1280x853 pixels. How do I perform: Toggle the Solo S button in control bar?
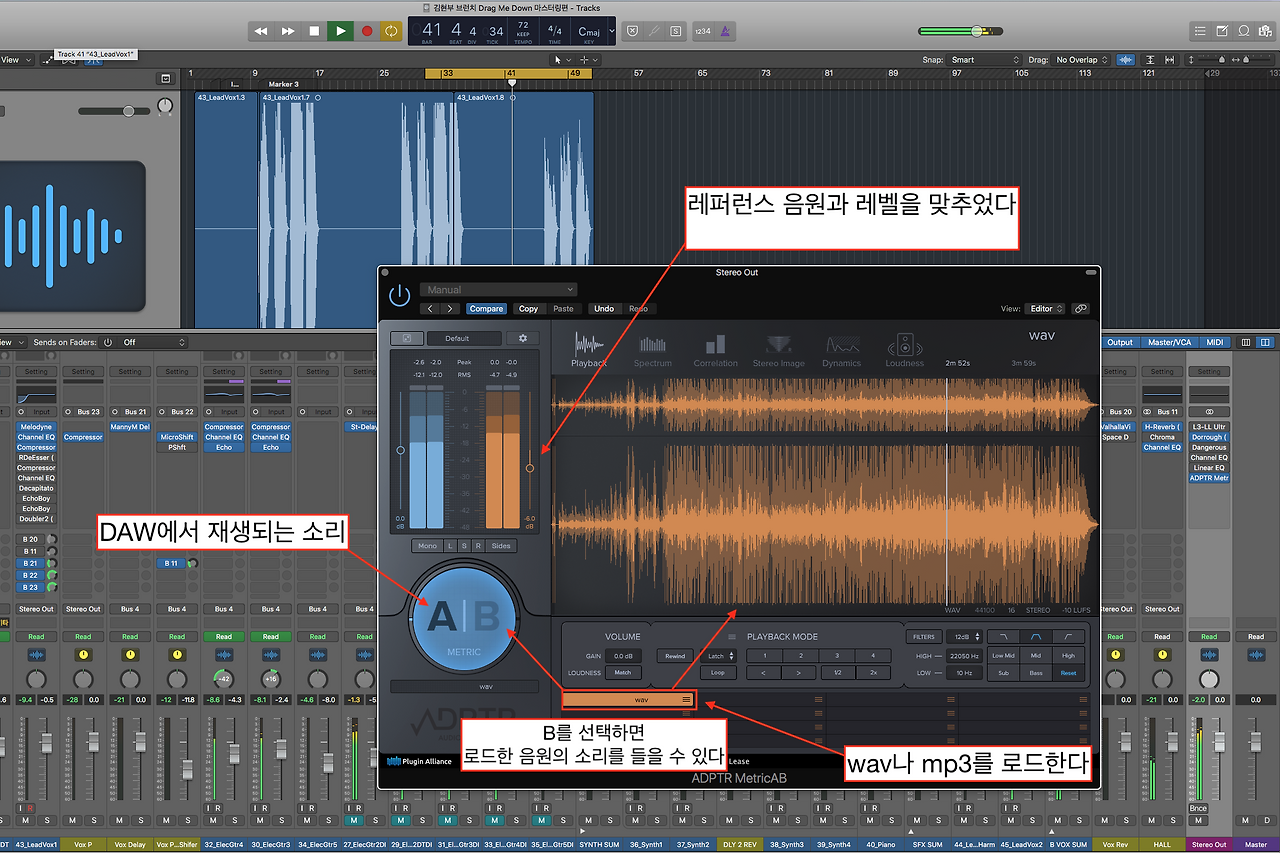pyautogui.click(x=677, y=31)
